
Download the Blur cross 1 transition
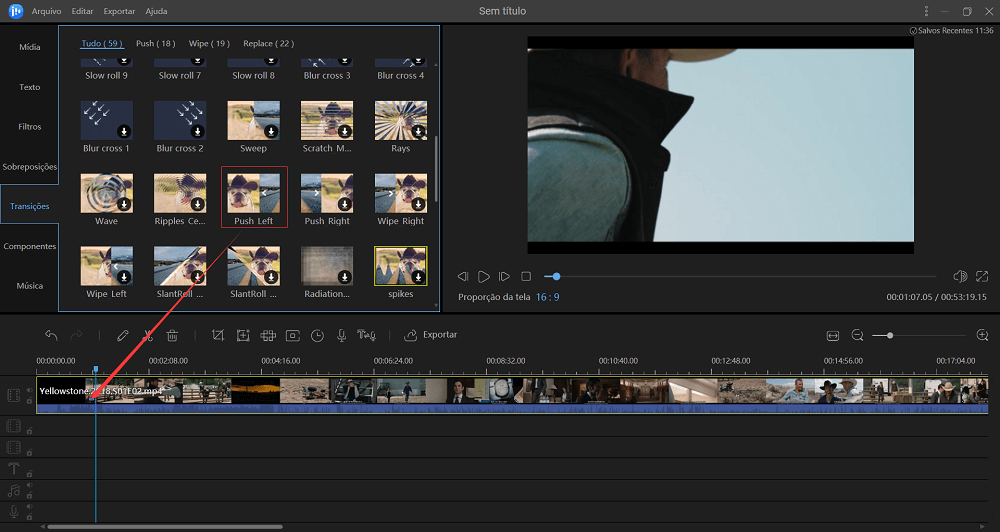(x=124, y=132)
